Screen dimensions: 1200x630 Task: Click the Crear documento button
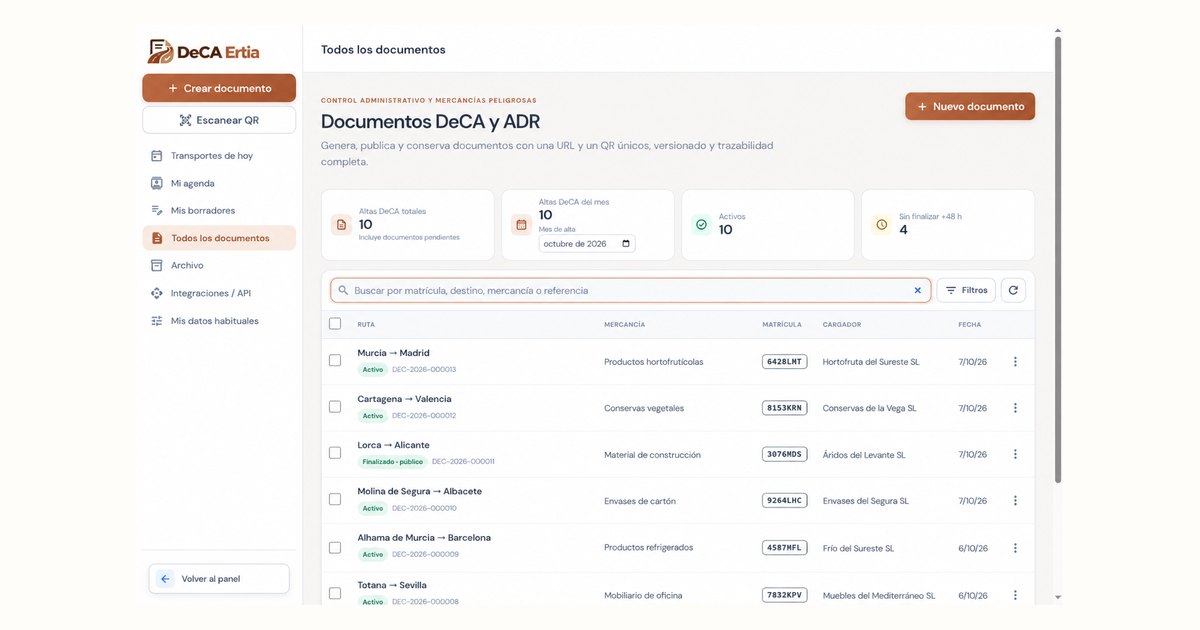pos(219,88)
